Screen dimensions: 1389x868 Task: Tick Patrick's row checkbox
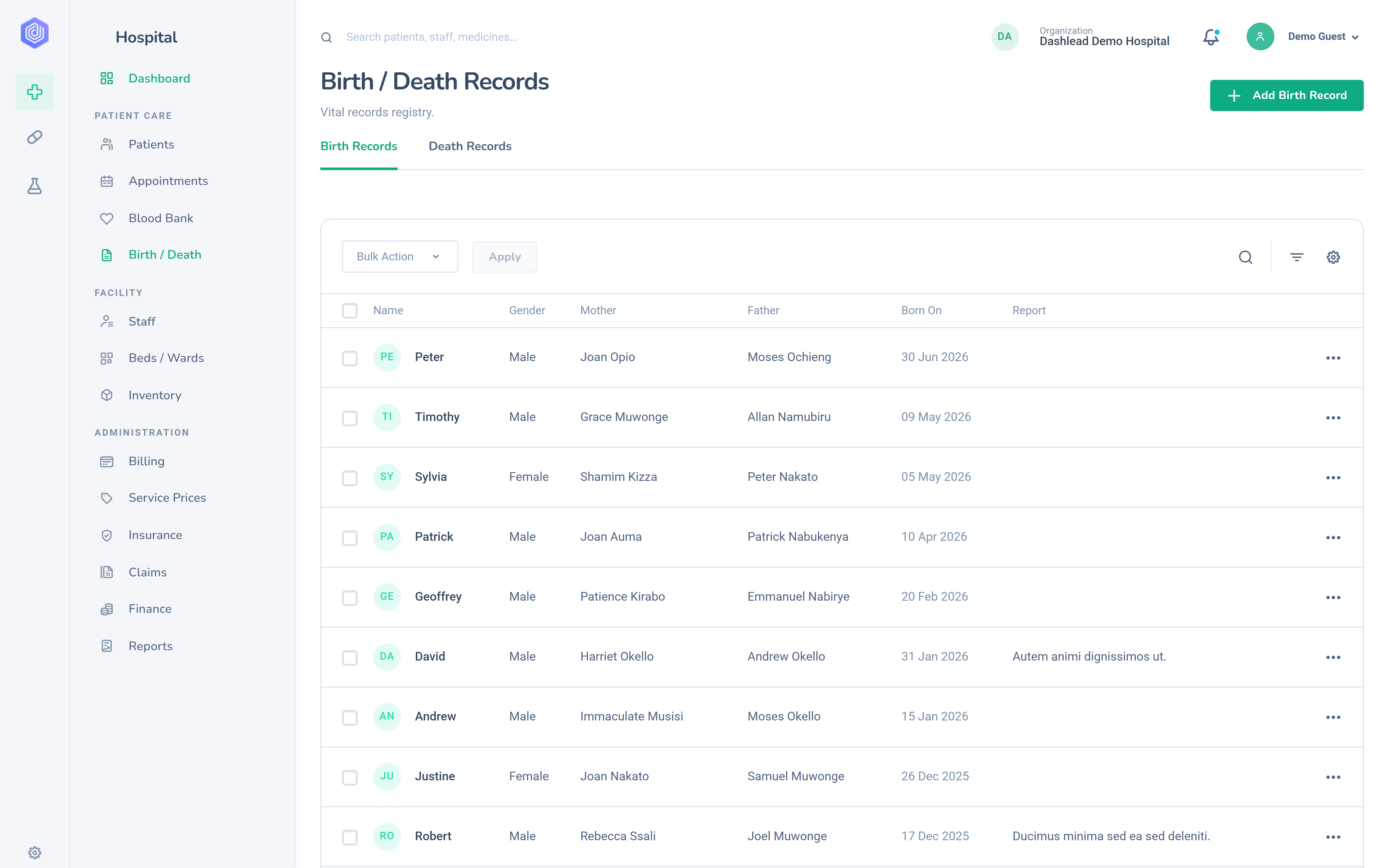(x=350, y=538)
